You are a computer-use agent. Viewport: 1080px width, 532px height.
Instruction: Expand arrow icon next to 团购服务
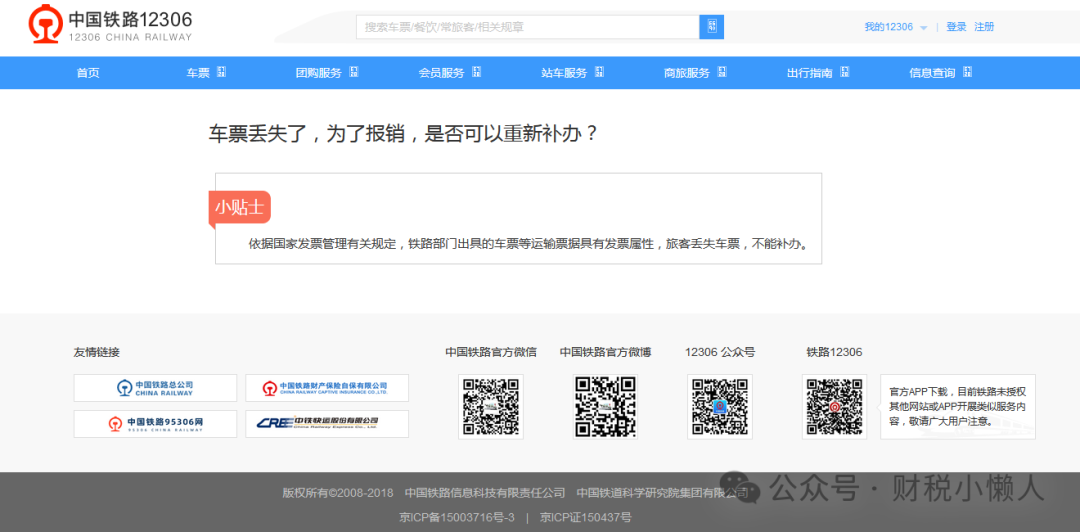click(354, 72)
